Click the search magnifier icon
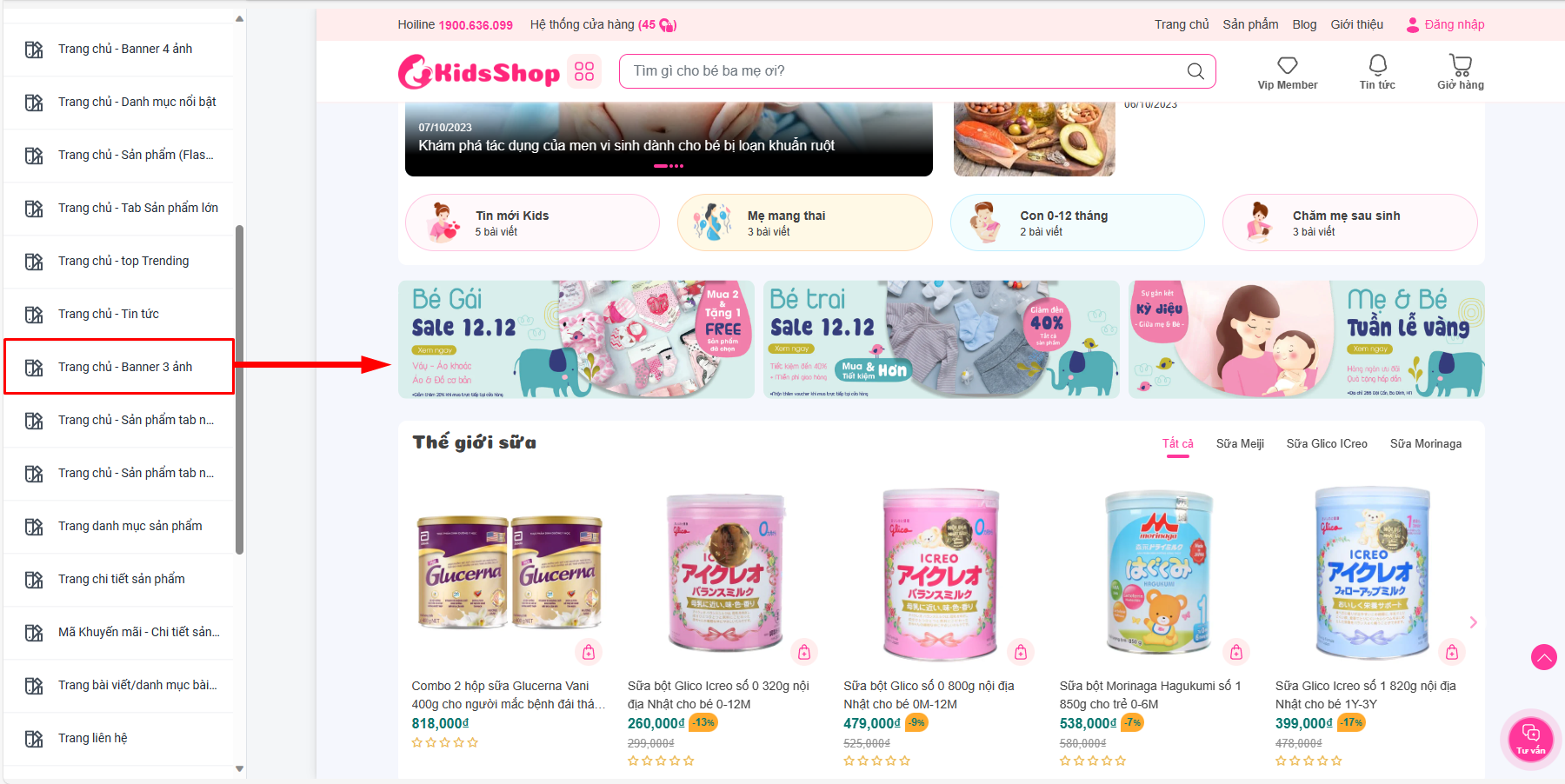Viewport: 1565px width, 784px height. pos(1195,71)
